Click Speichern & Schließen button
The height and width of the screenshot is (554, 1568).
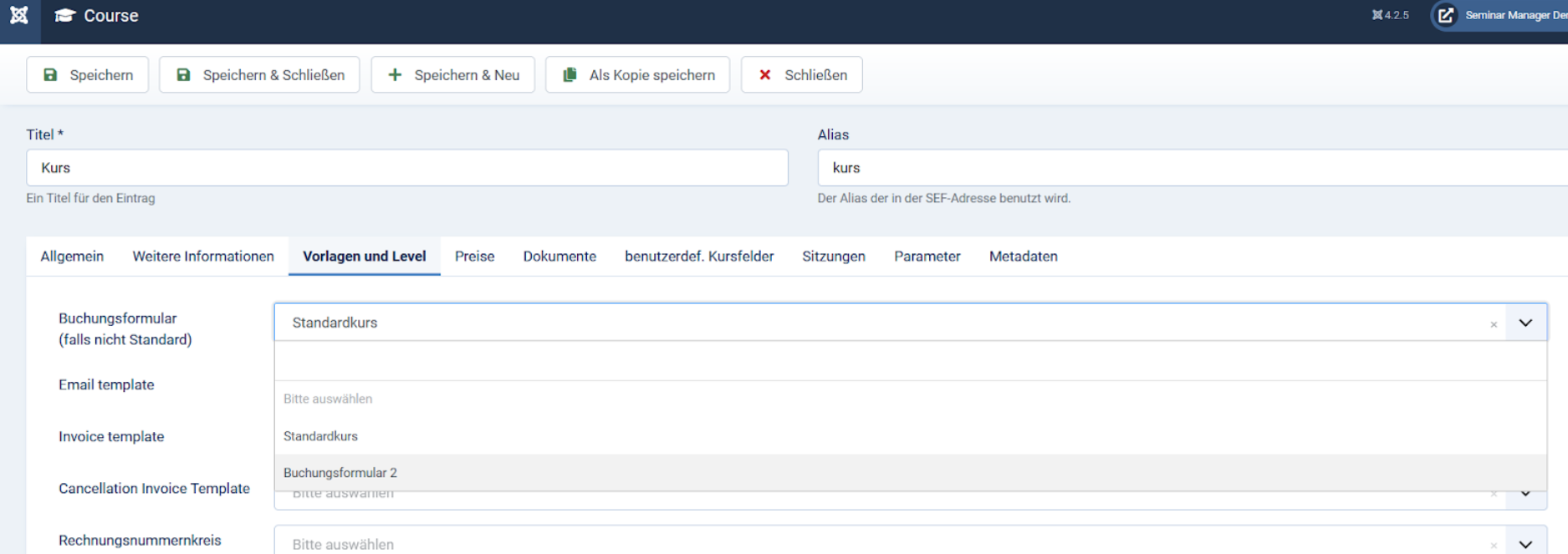click(x=260, y=75)
